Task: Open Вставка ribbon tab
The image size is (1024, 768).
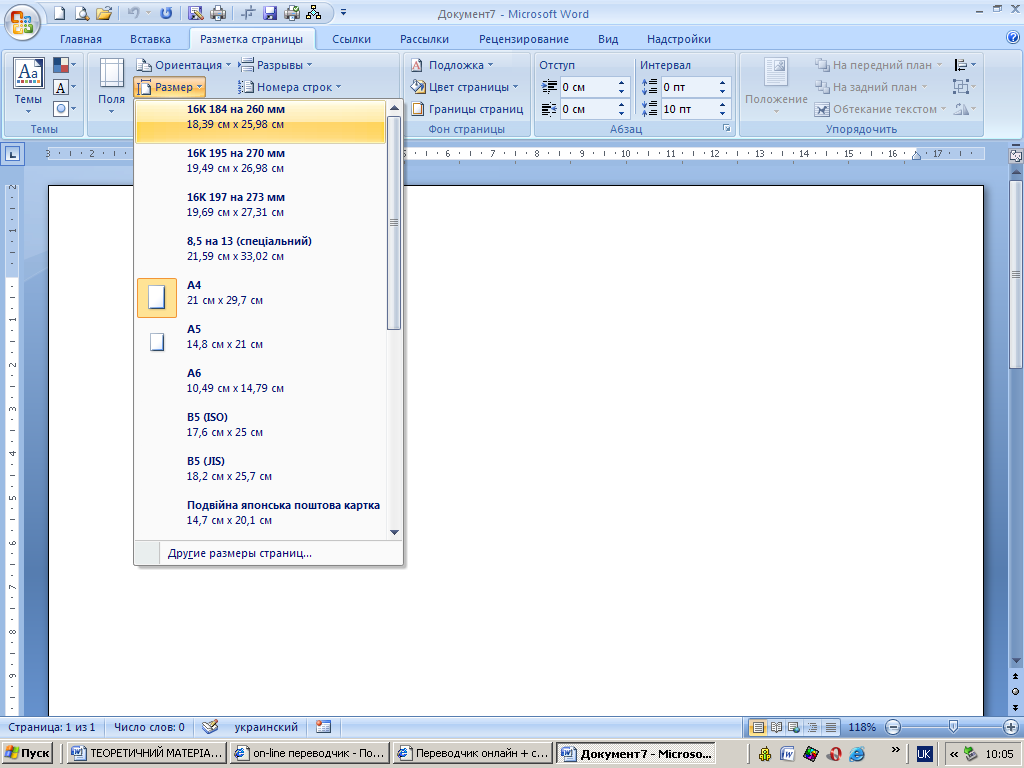Action: click(x=150, y=39)
